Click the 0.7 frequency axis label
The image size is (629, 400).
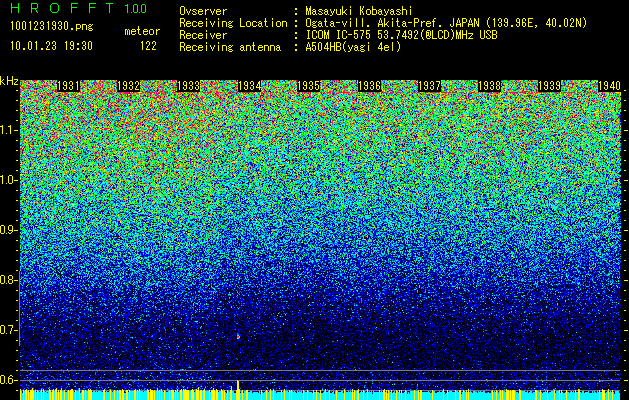(x=8, y=330)
